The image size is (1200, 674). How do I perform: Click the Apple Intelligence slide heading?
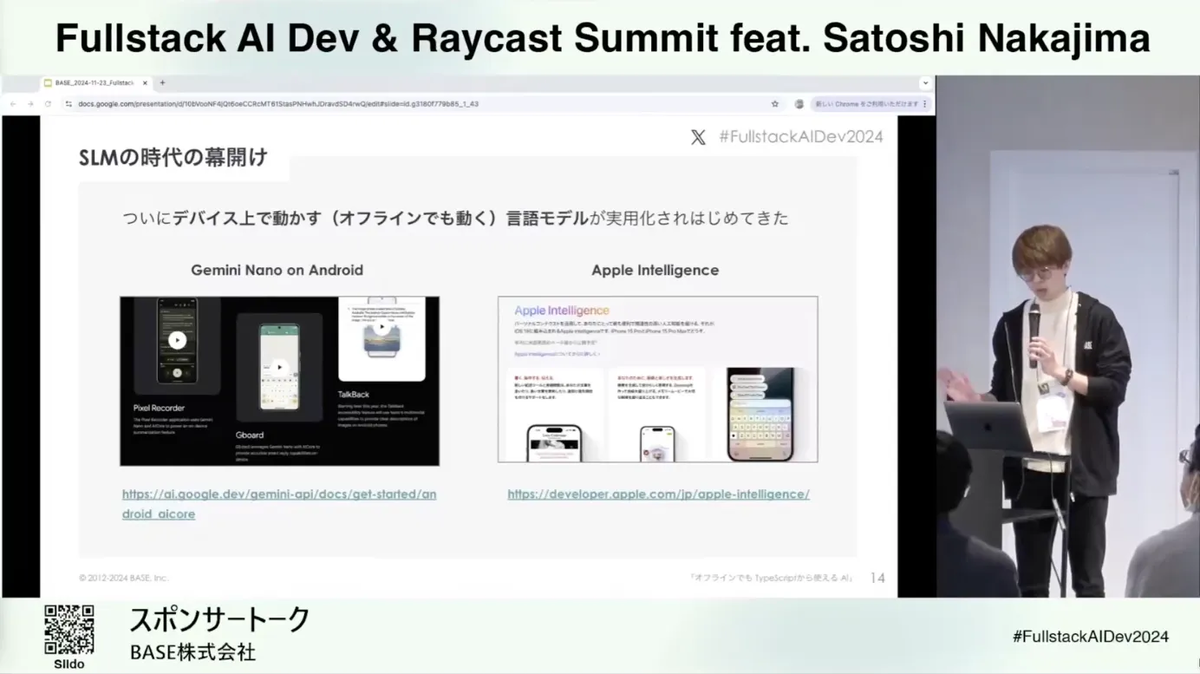click(655, 270)
